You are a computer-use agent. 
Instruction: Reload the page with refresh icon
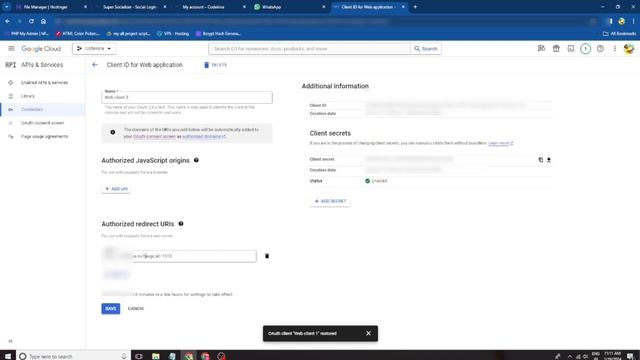pyautogui.click(x=31, y=21)
